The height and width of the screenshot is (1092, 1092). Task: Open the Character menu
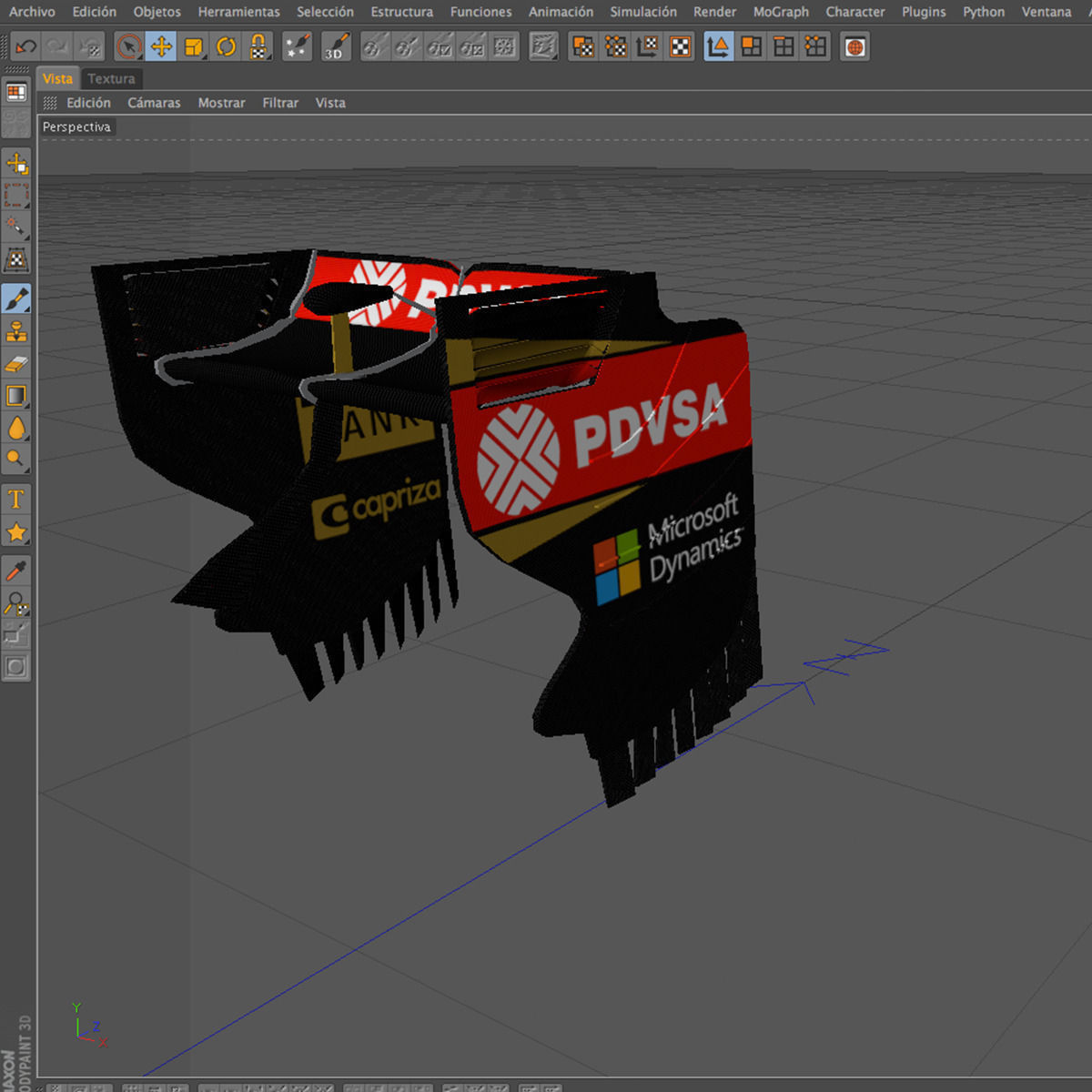point(855,12)
